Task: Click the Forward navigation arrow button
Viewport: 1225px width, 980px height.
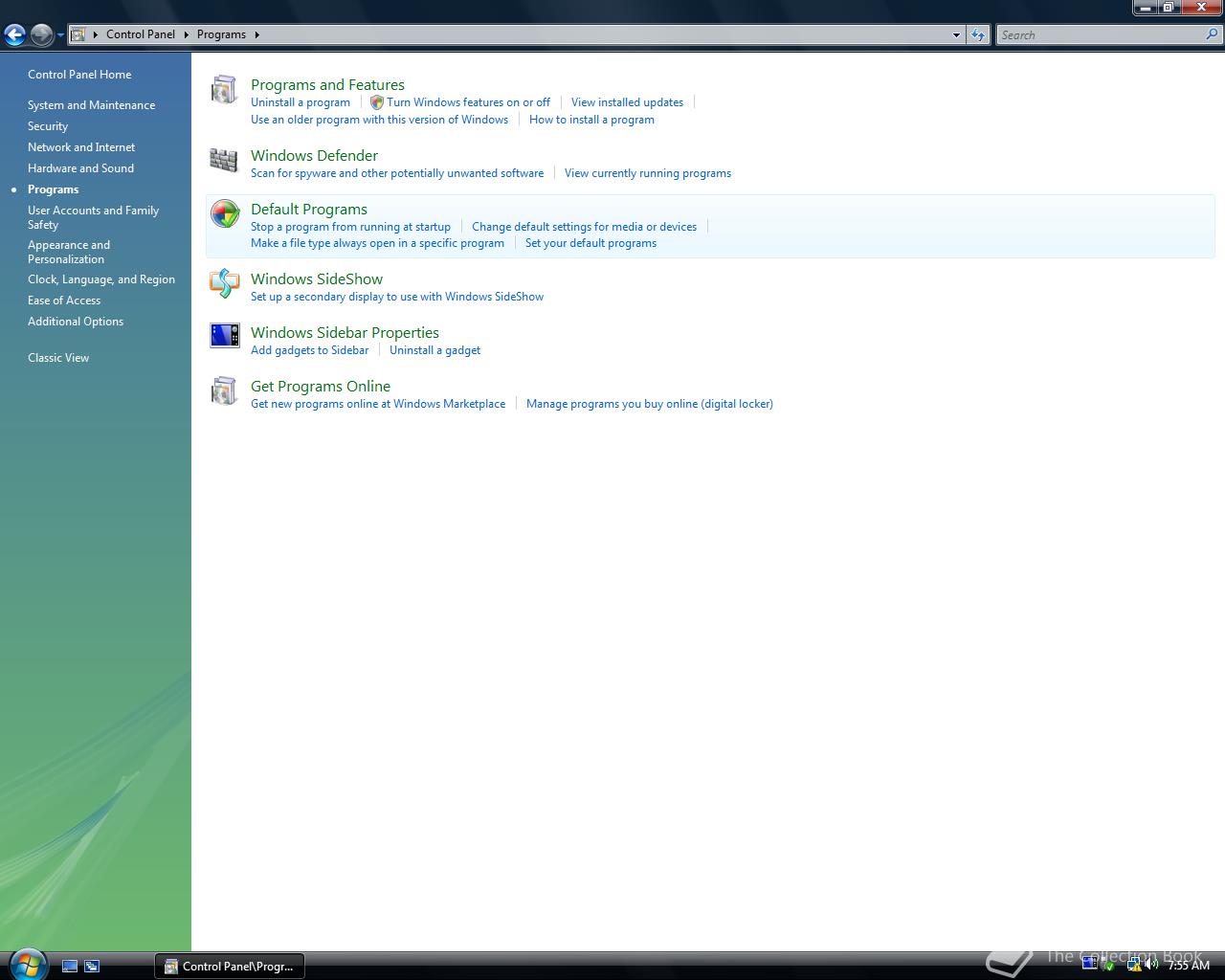Action: click(x=41, y=35)
